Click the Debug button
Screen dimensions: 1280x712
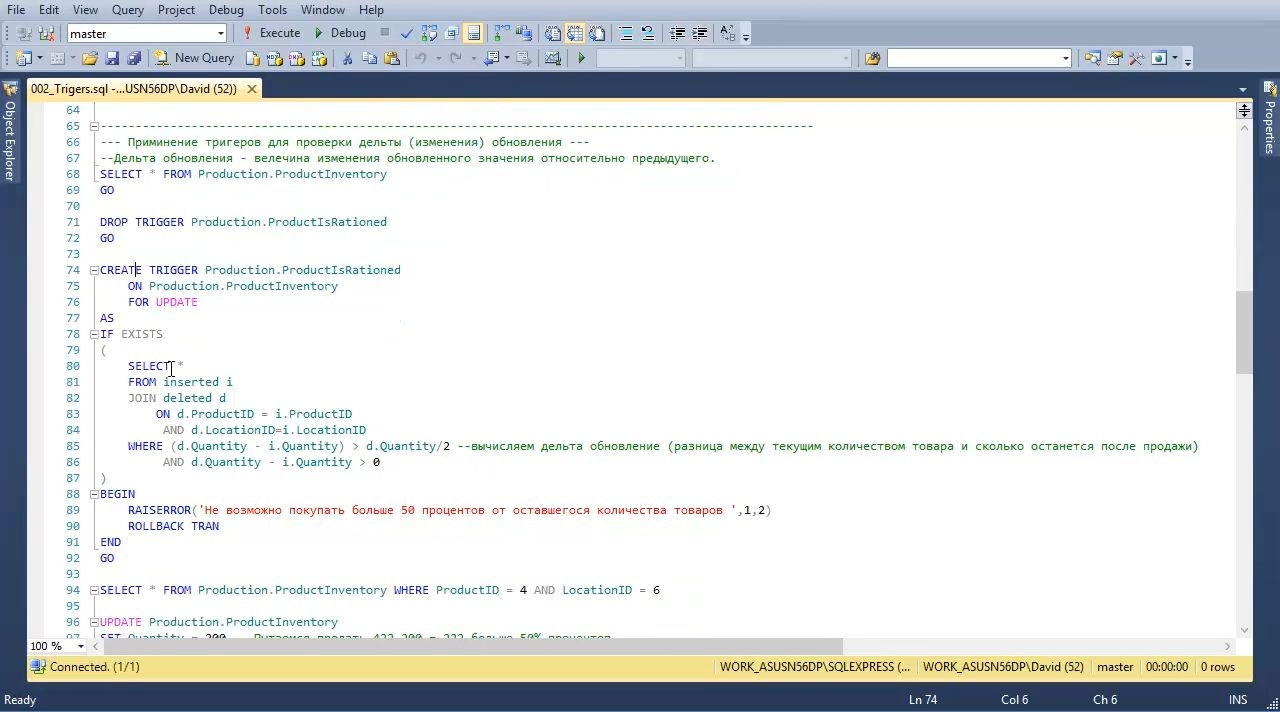[341, 34]
